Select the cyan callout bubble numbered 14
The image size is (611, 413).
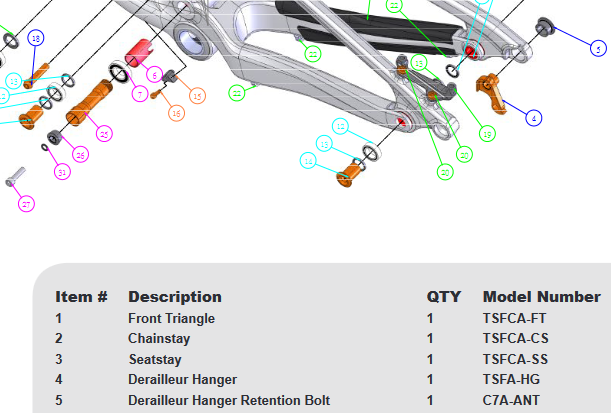pyautogui.click(x=309, y=160)
